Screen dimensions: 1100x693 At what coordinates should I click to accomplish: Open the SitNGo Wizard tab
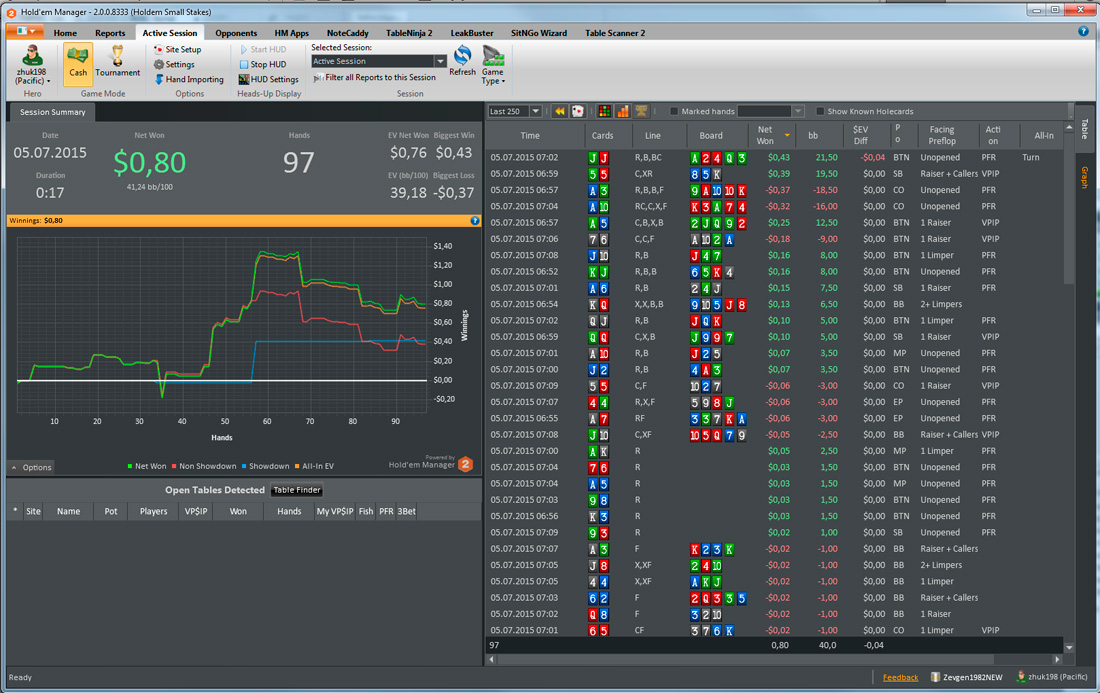click(x=539, y=33)
